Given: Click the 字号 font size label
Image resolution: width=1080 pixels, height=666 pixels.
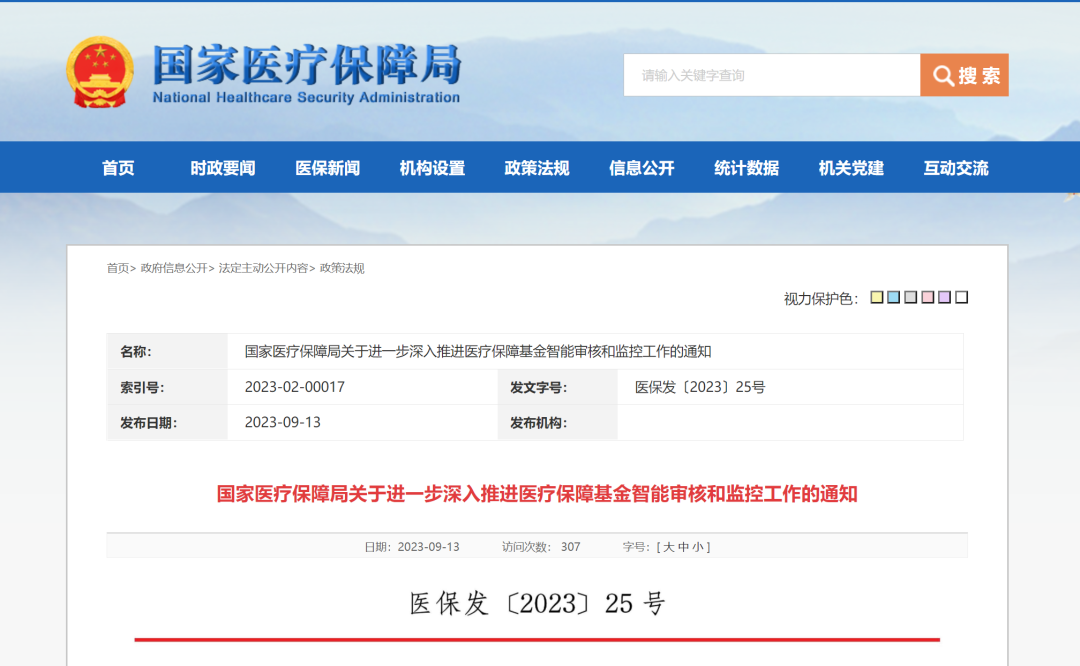Looking at the screenshot, I should (637, 547).
